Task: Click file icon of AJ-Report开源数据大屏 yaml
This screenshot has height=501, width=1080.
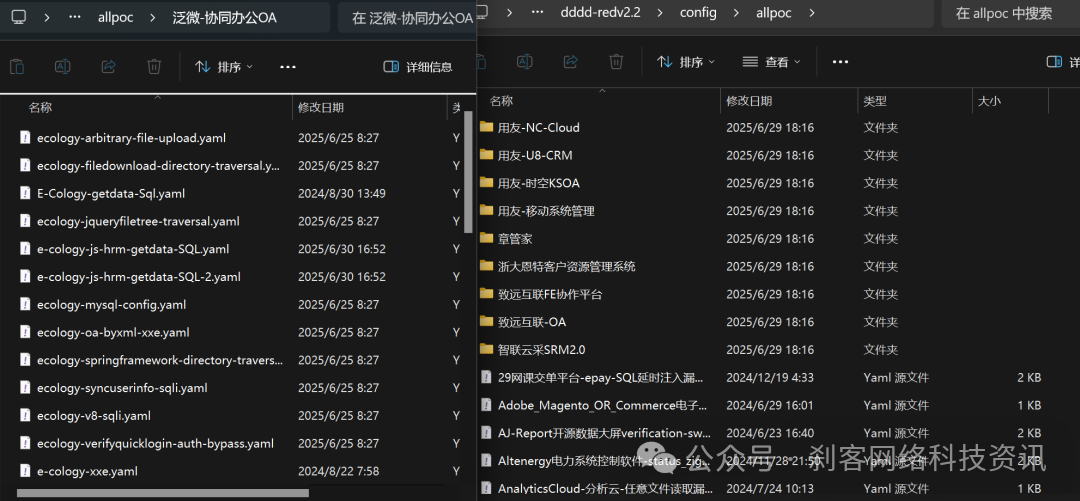Action: [486, 433]
